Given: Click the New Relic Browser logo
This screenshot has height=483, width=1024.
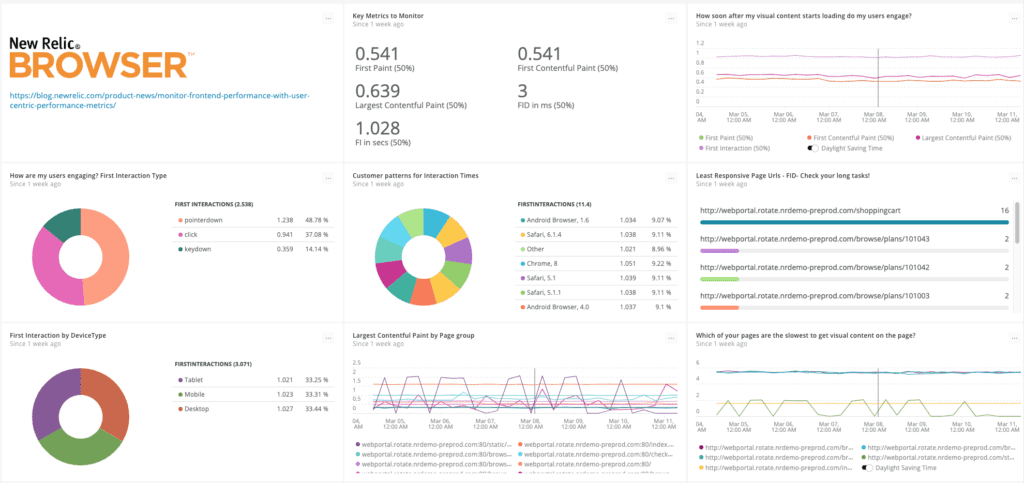Looking at the screenshot, I should [x=102, y=57].
